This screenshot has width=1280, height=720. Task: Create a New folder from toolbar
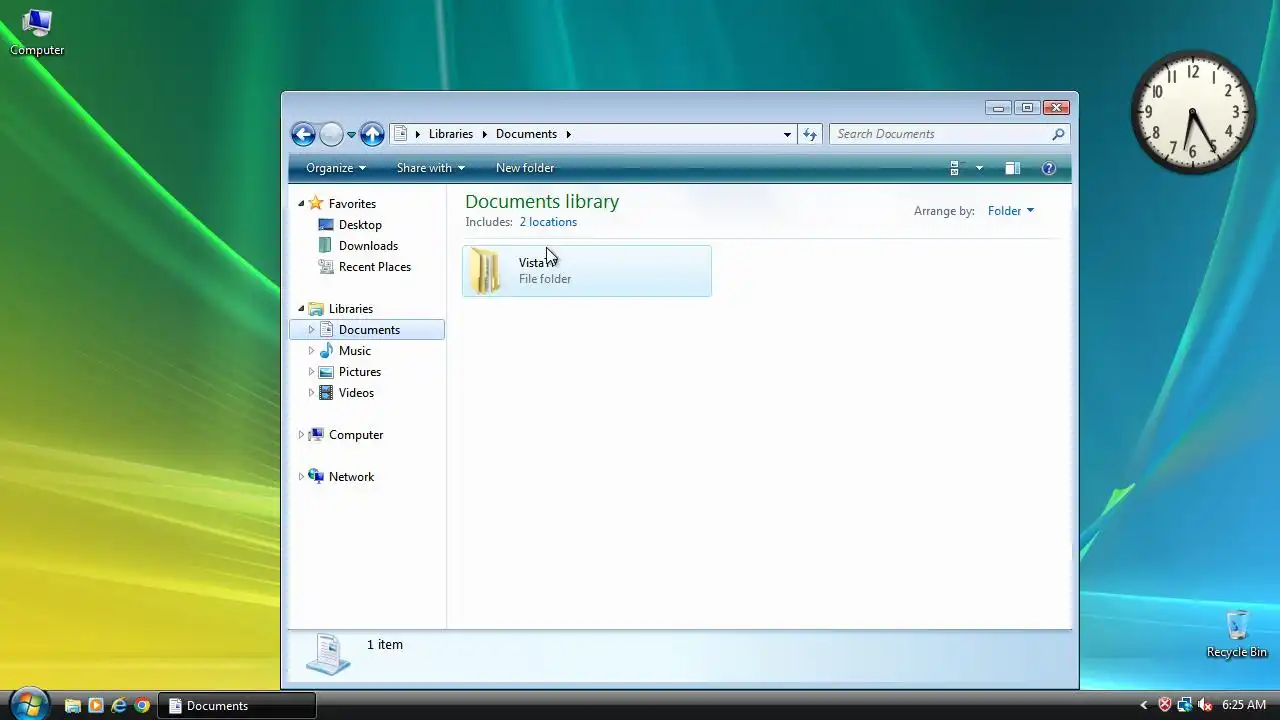[x=525, y=168]
